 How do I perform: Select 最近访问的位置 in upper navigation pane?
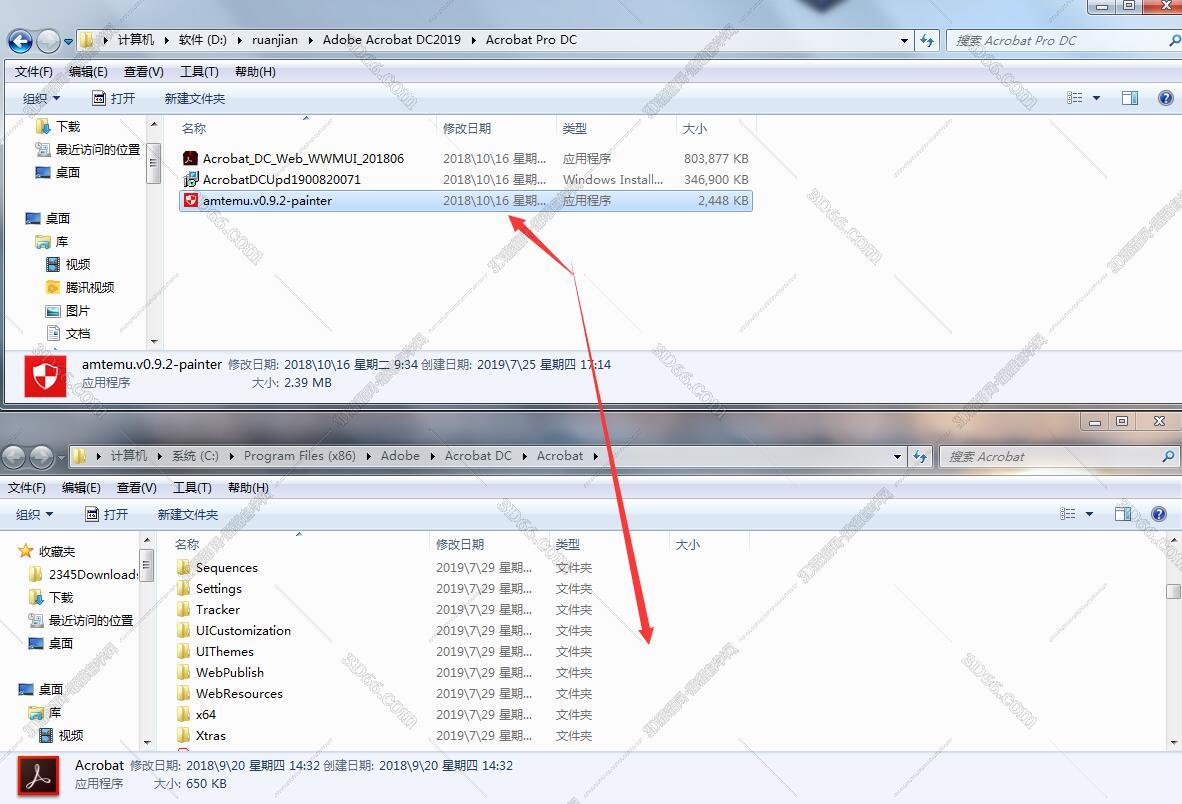coord(97,149)
